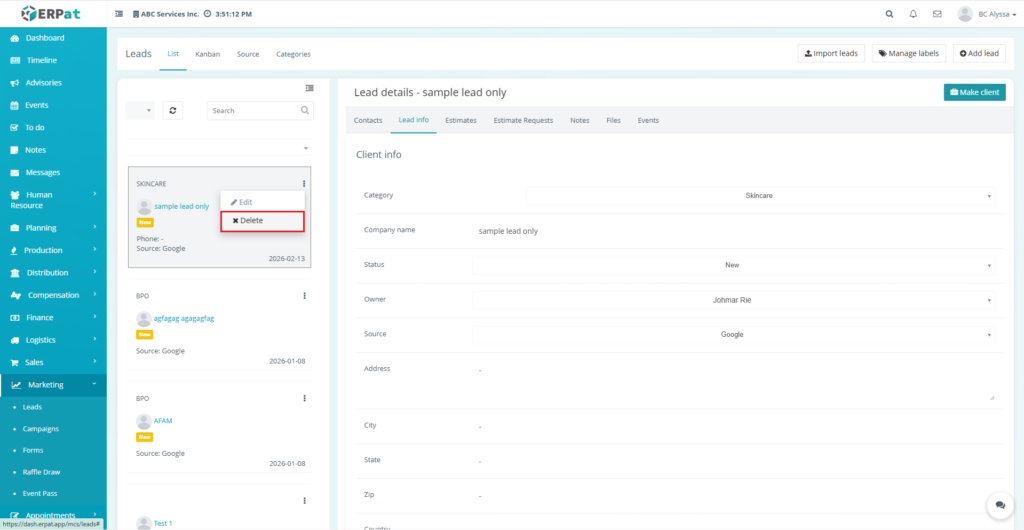Click the refresh icon beside the filter
The image size is (1024, 530).
click(x=174, y=110)
